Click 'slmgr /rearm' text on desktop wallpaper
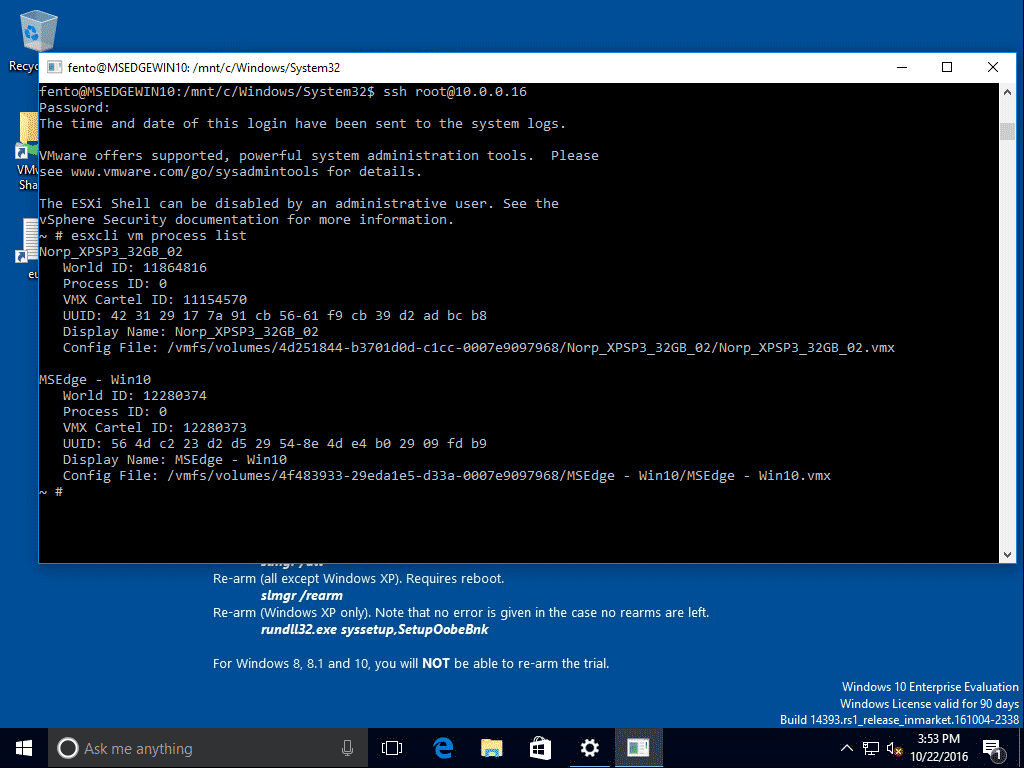Image resolution: width=1024 pixels, height=768 pixels. click(x=302, y=596)
